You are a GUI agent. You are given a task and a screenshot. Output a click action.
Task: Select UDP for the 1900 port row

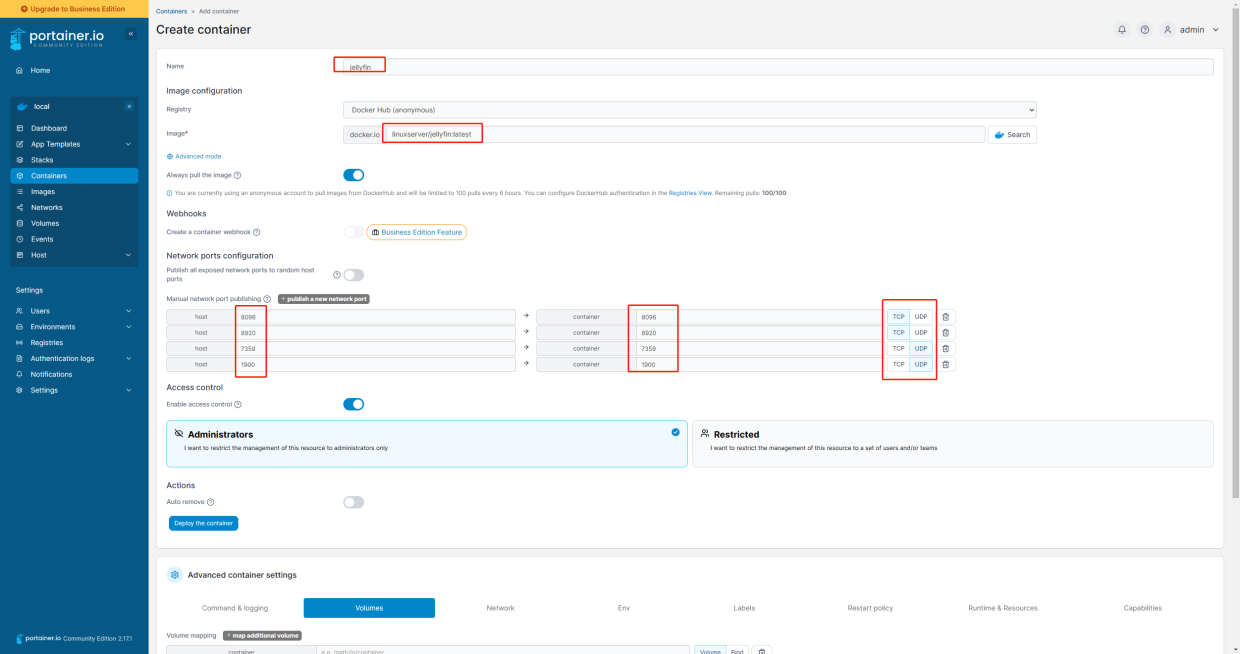click(921, 365)
